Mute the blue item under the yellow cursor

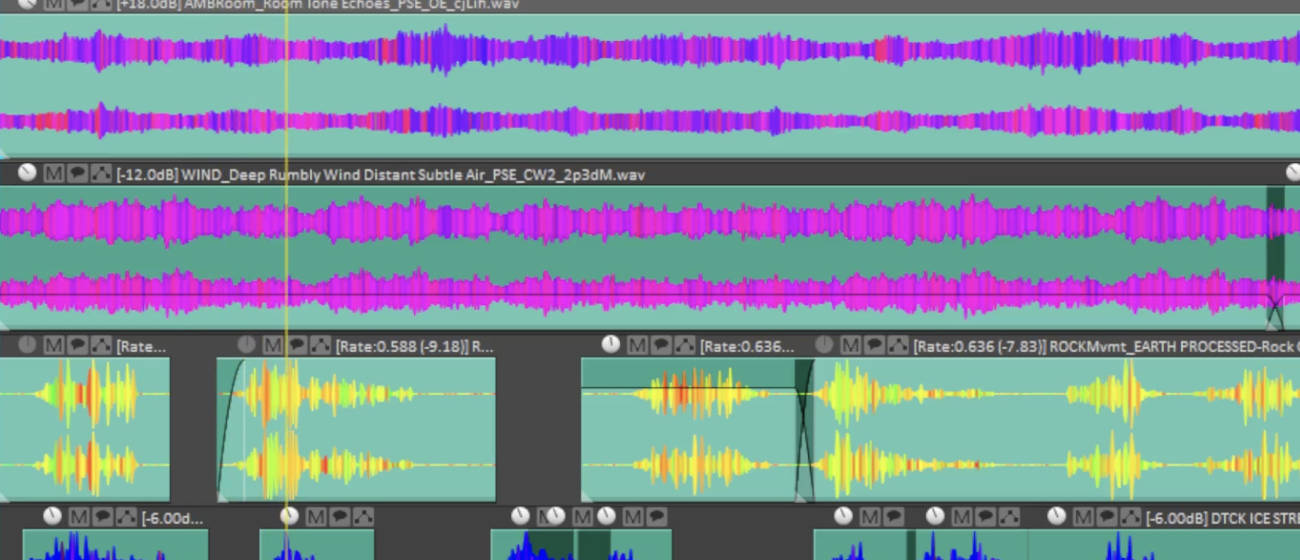point(315,517)
